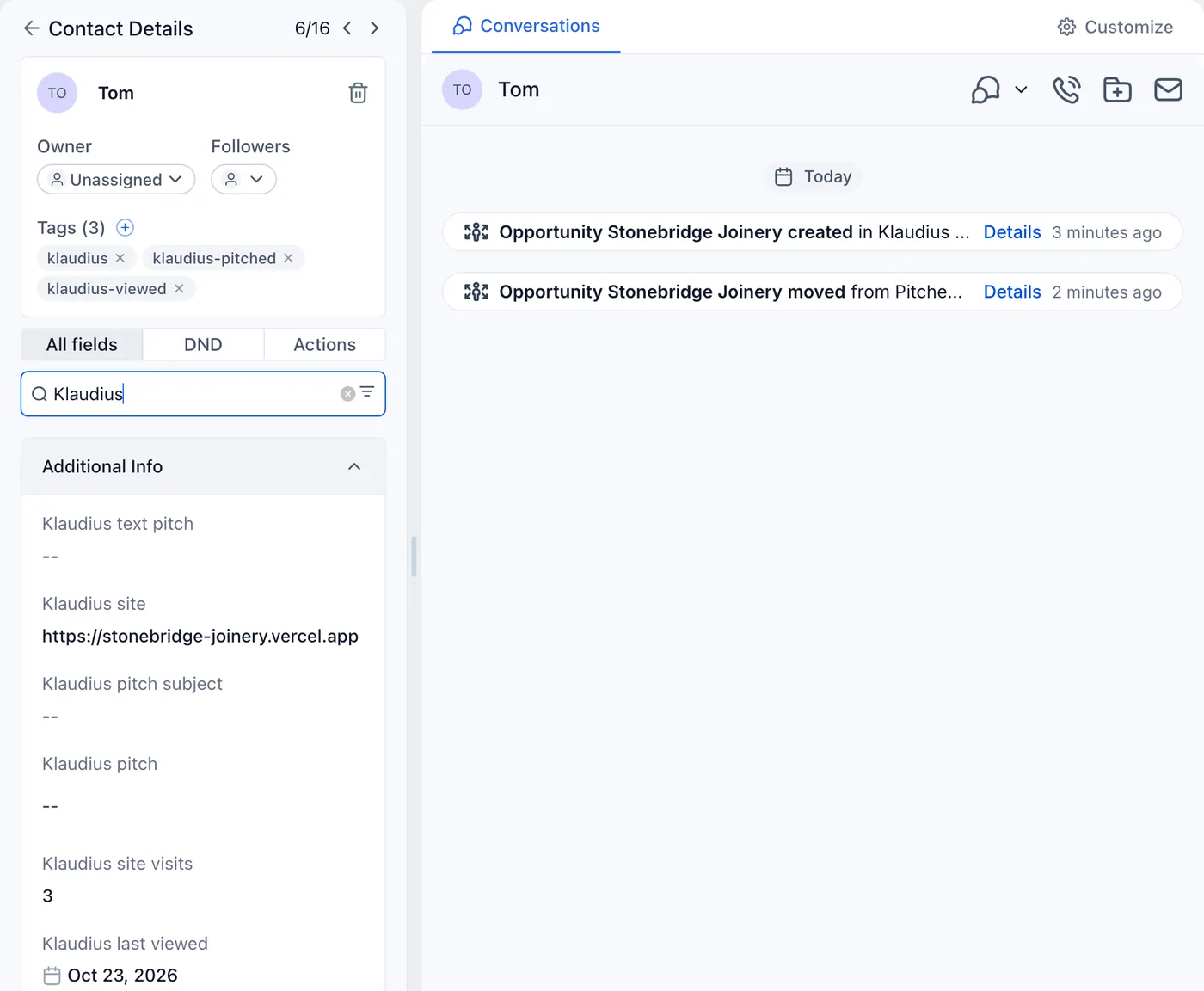Open the field filter options icon
Screen dimensions: 1204x991
point(367,392)
